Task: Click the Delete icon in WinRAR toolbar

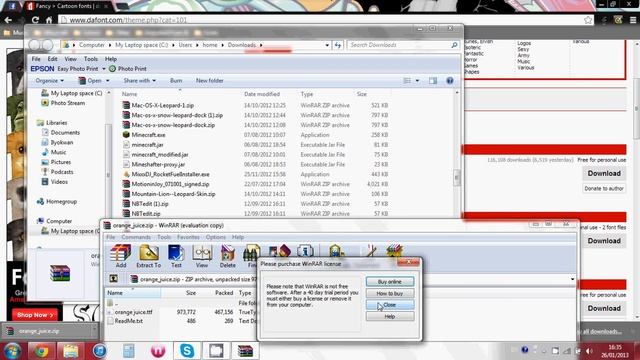Action: coord(227,256)
